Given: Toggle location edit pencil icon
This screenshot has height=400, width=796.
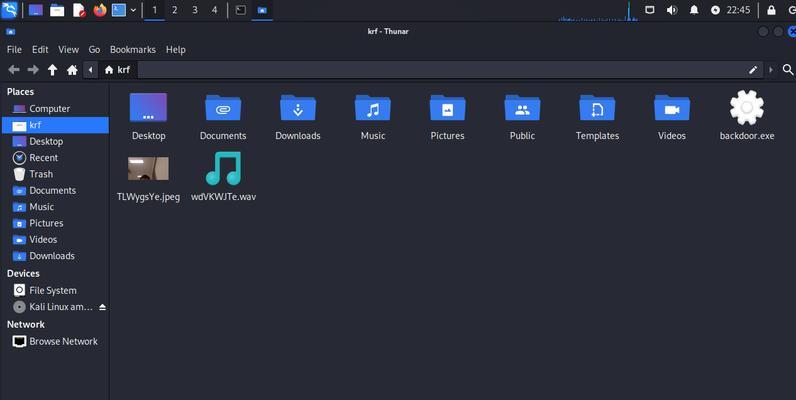Looking at the screenshot, I should point(753,70).
